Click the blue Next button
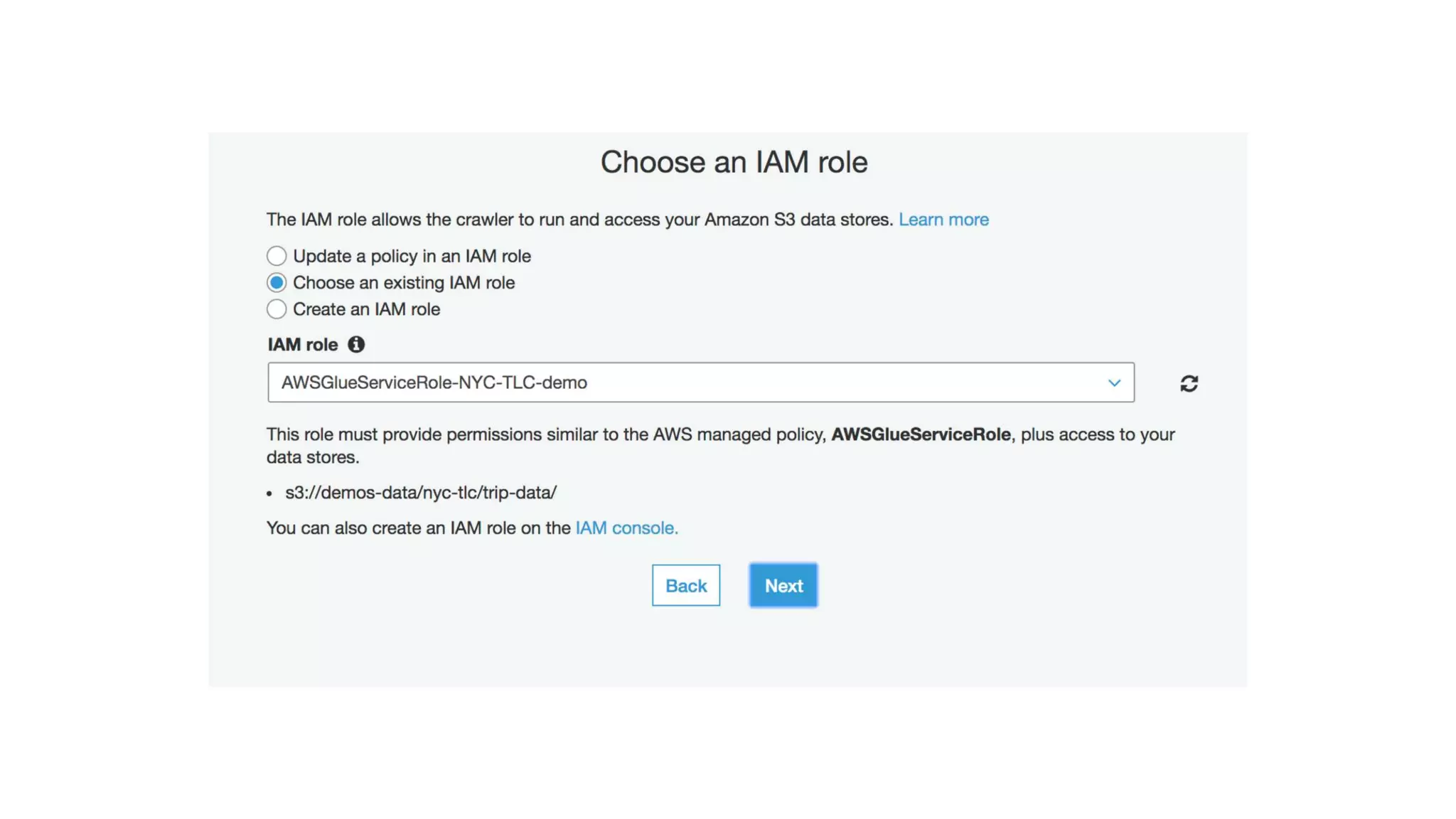 [783, 586]
